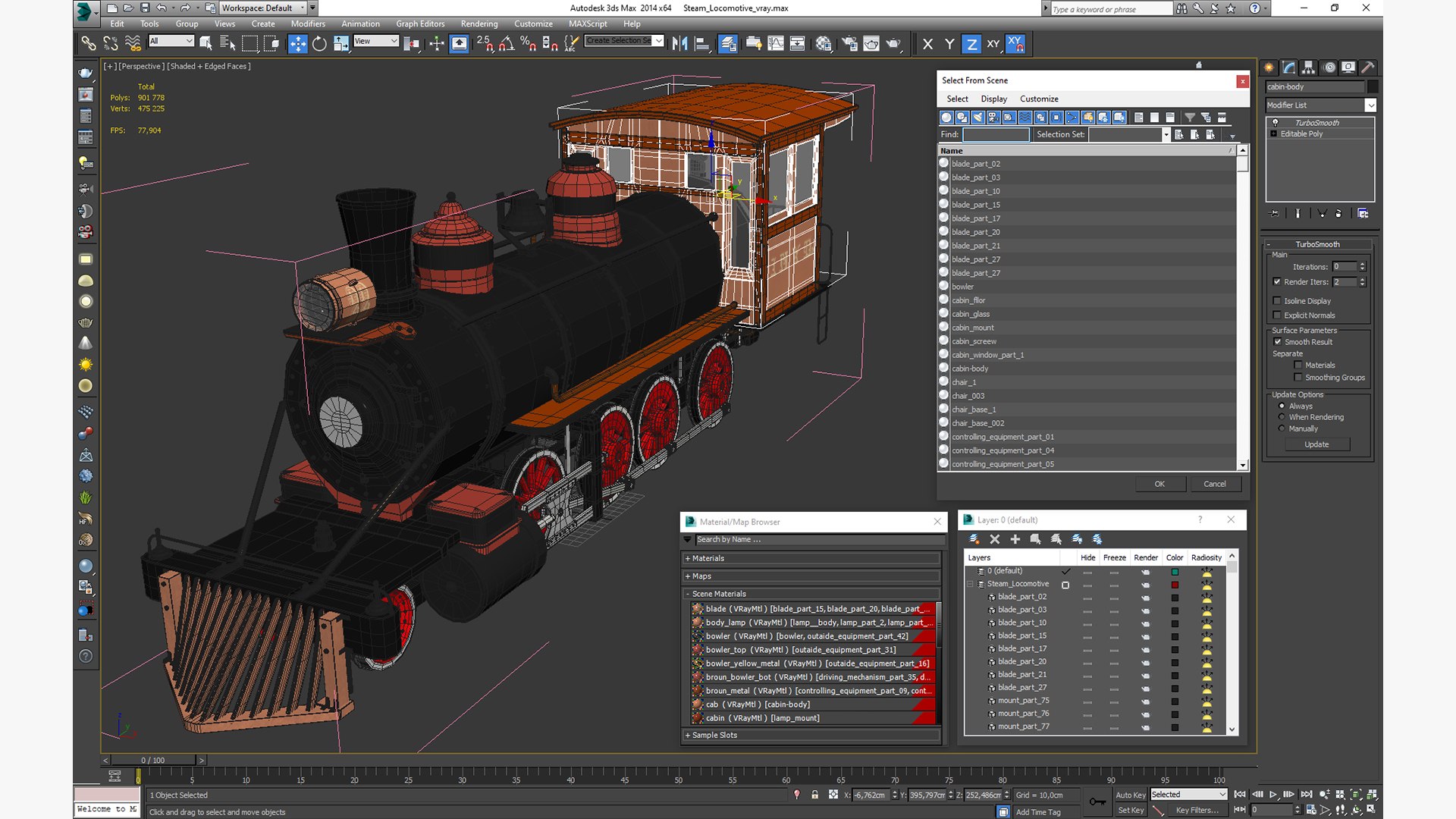This screenshot has width=1456, height=819.
Task: Click the Snap Toggle icon in toolbar
Action: click(483, 43)
